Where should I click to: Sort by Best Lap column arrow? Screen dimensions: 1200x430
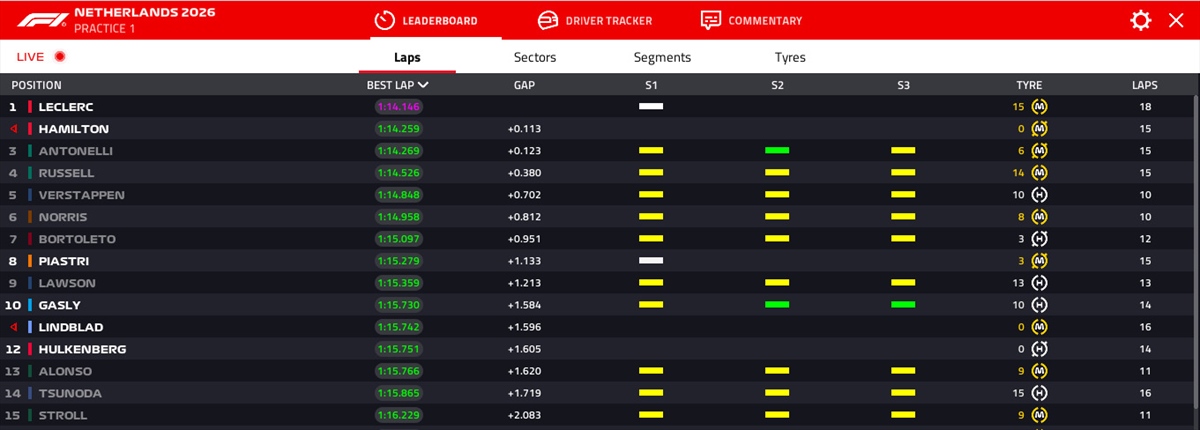(424, 85)
